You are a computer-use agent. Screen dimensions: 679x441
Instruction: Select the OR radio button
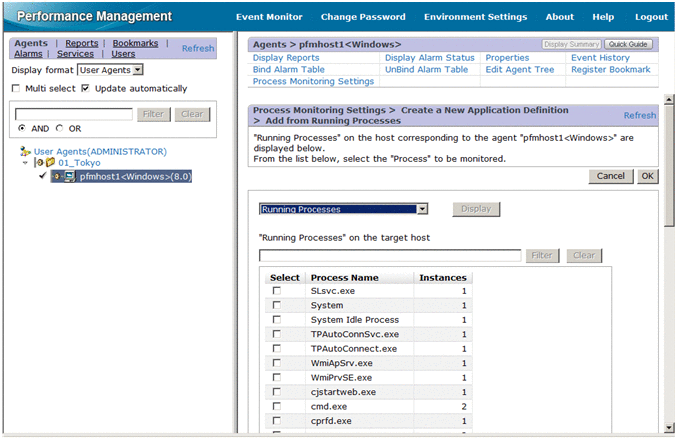pyautogui.click(x=60, y=129)
